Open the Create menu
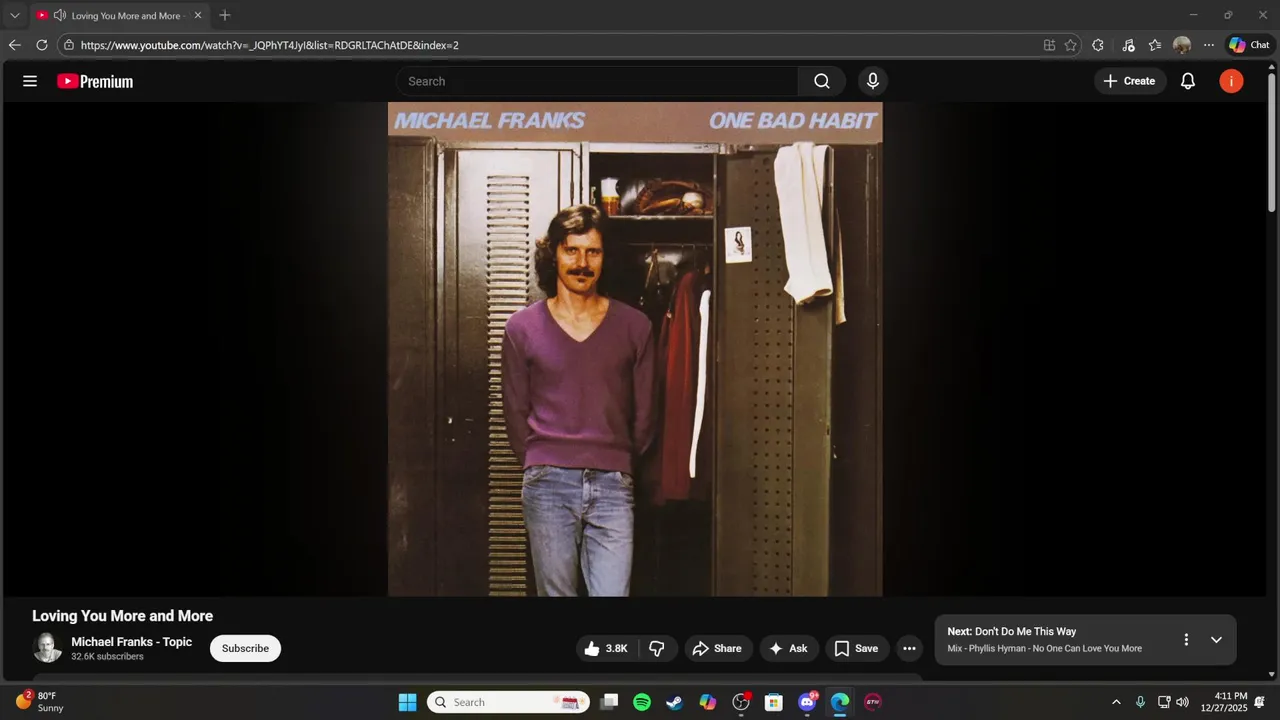The width and height of the screenshot is (1280, 720). coord(1130,81)
